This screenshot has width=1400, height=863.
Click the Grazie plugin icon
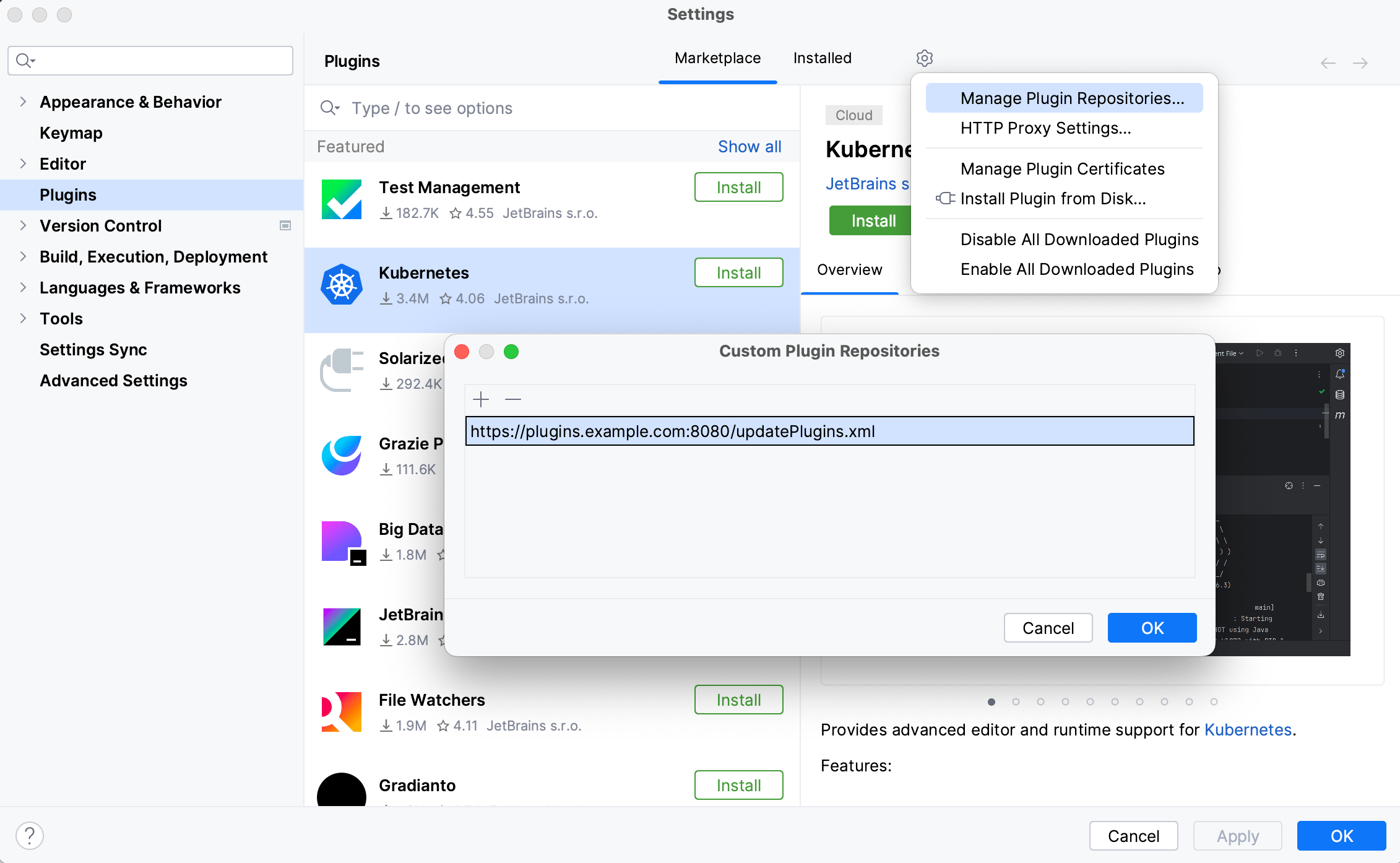pos(341,456)
